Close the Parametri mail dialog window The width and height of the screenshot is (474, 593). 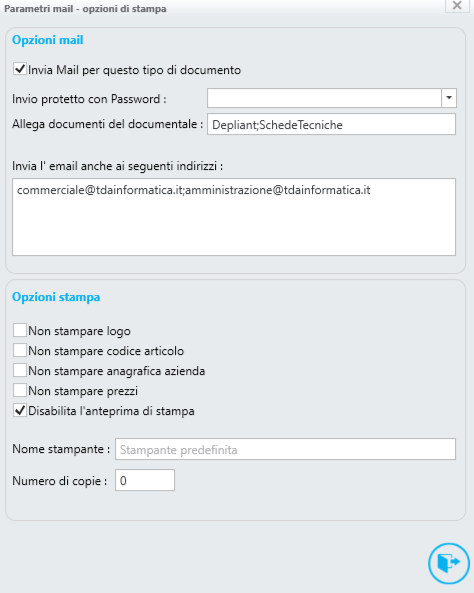point(457,6)
